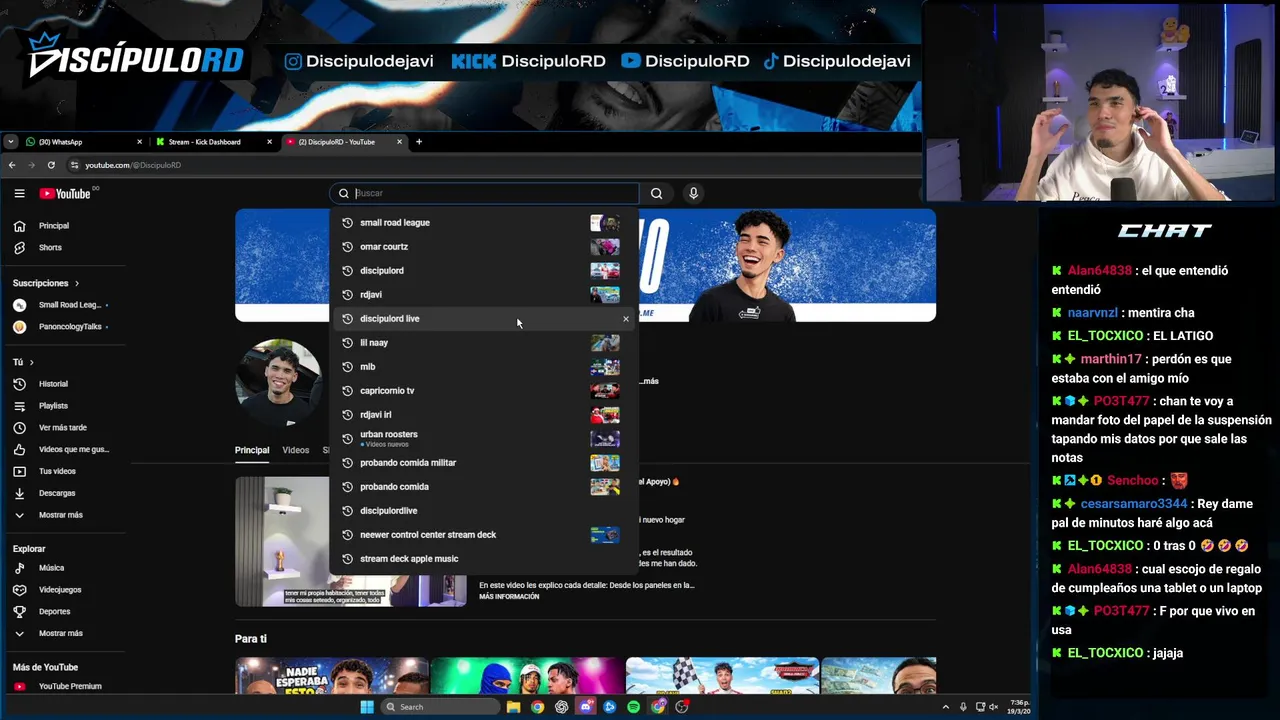1280x720 pixels.
Task: Close the WhatsApp browser tab
Action: click(x=139, y=142)
